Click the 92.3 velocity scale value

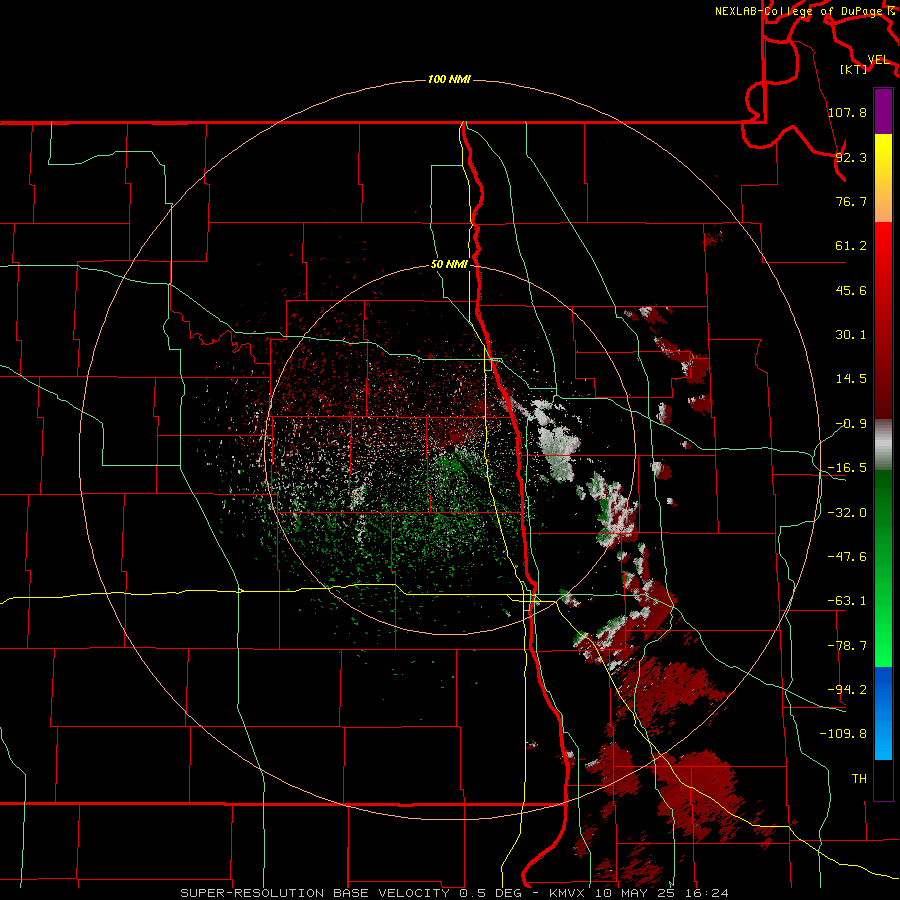click(x=851, y=157)
